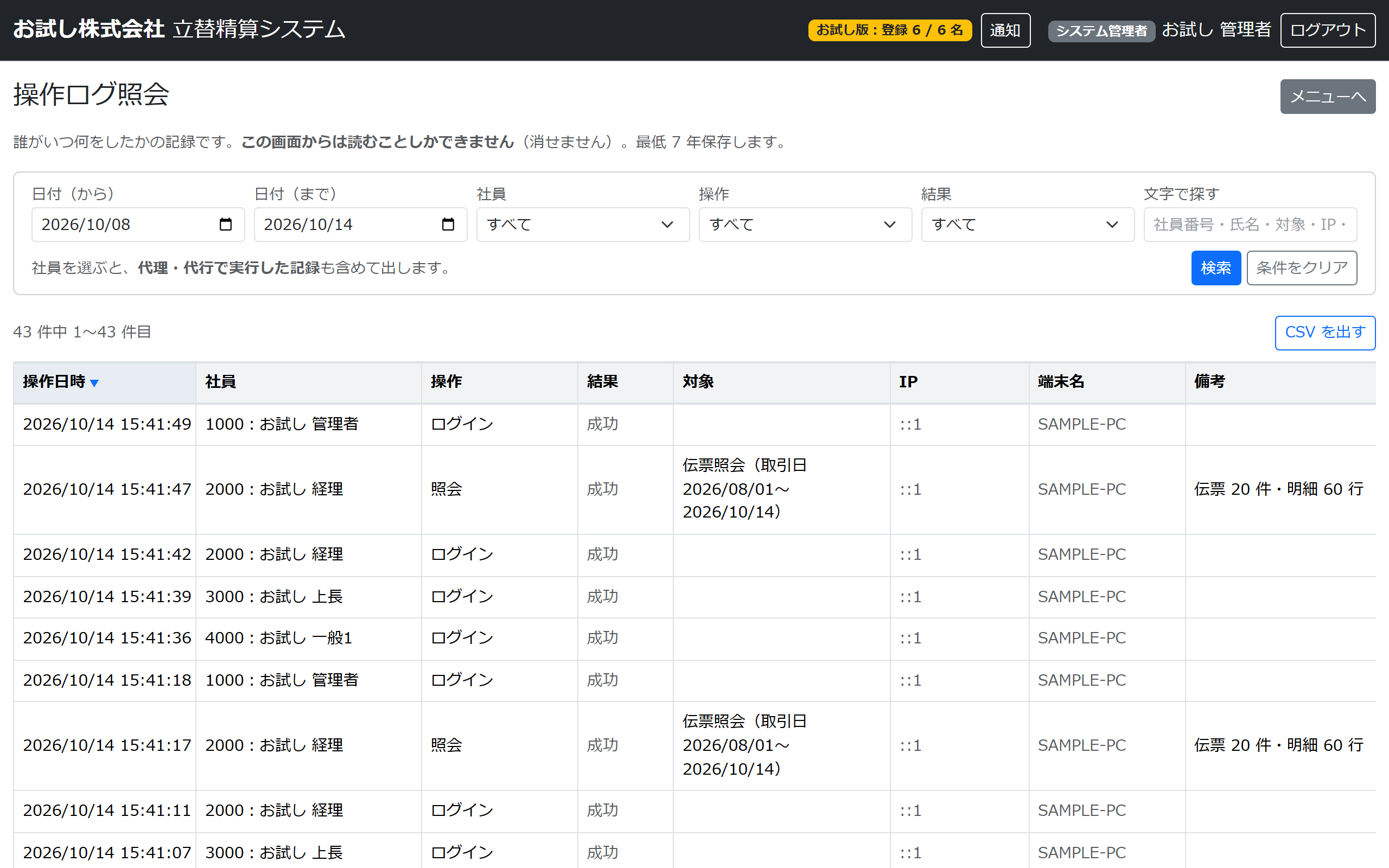Image resolution: width=1389 pixels, height=868 pixels.
Task: Click the システム管理者 role badge
Action: coord(1101,31)
